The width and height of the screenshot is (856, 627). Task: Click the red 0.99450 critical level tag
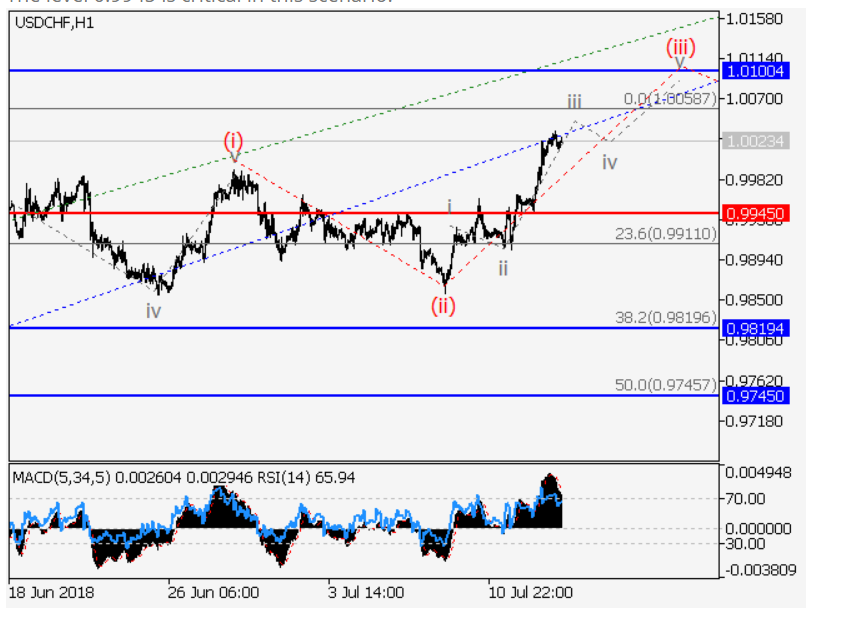tap(756, 213)
